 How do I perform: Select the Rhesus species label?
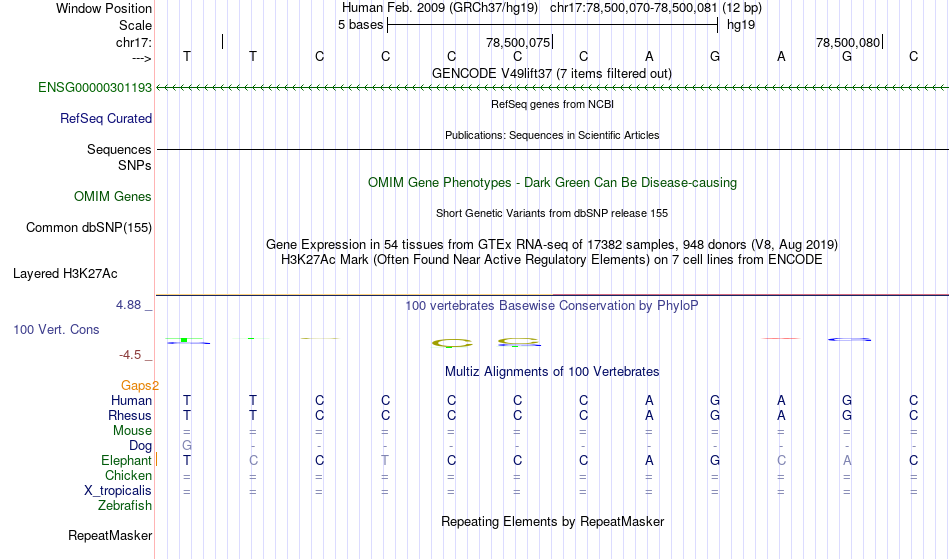130,415
